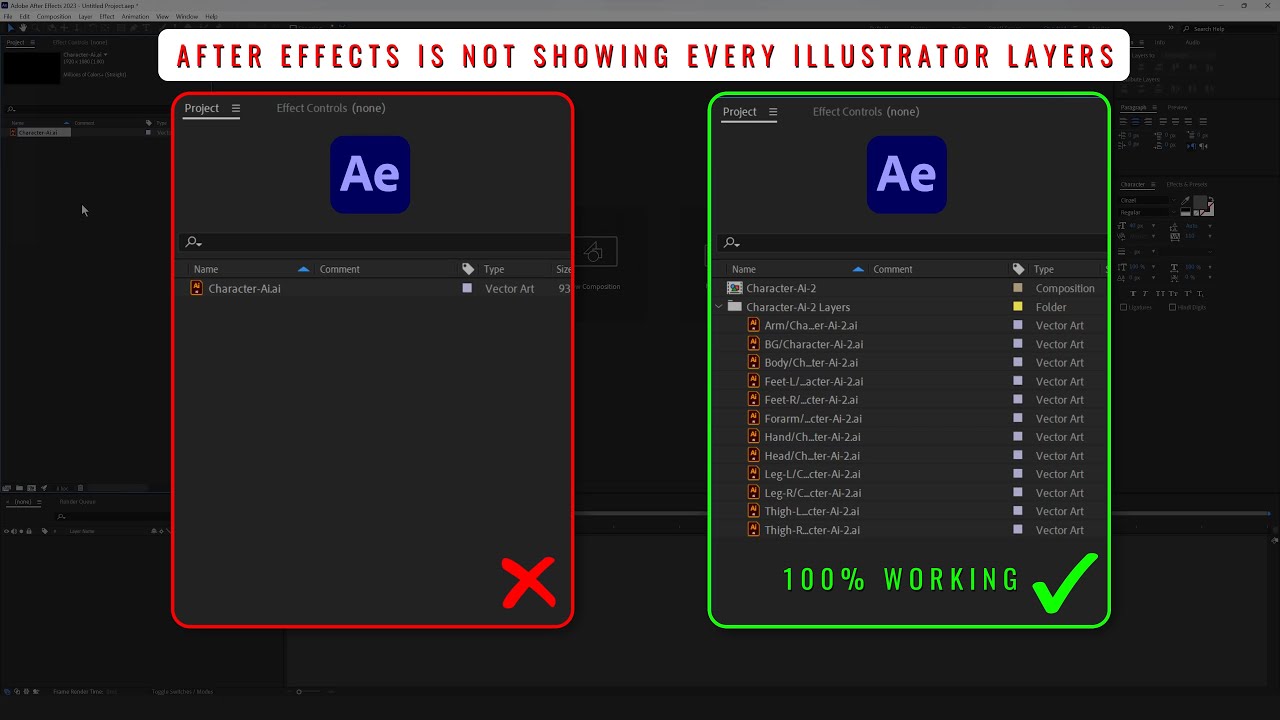
Task: Open the font size dropdown arrow
Action: point(1153,226)
